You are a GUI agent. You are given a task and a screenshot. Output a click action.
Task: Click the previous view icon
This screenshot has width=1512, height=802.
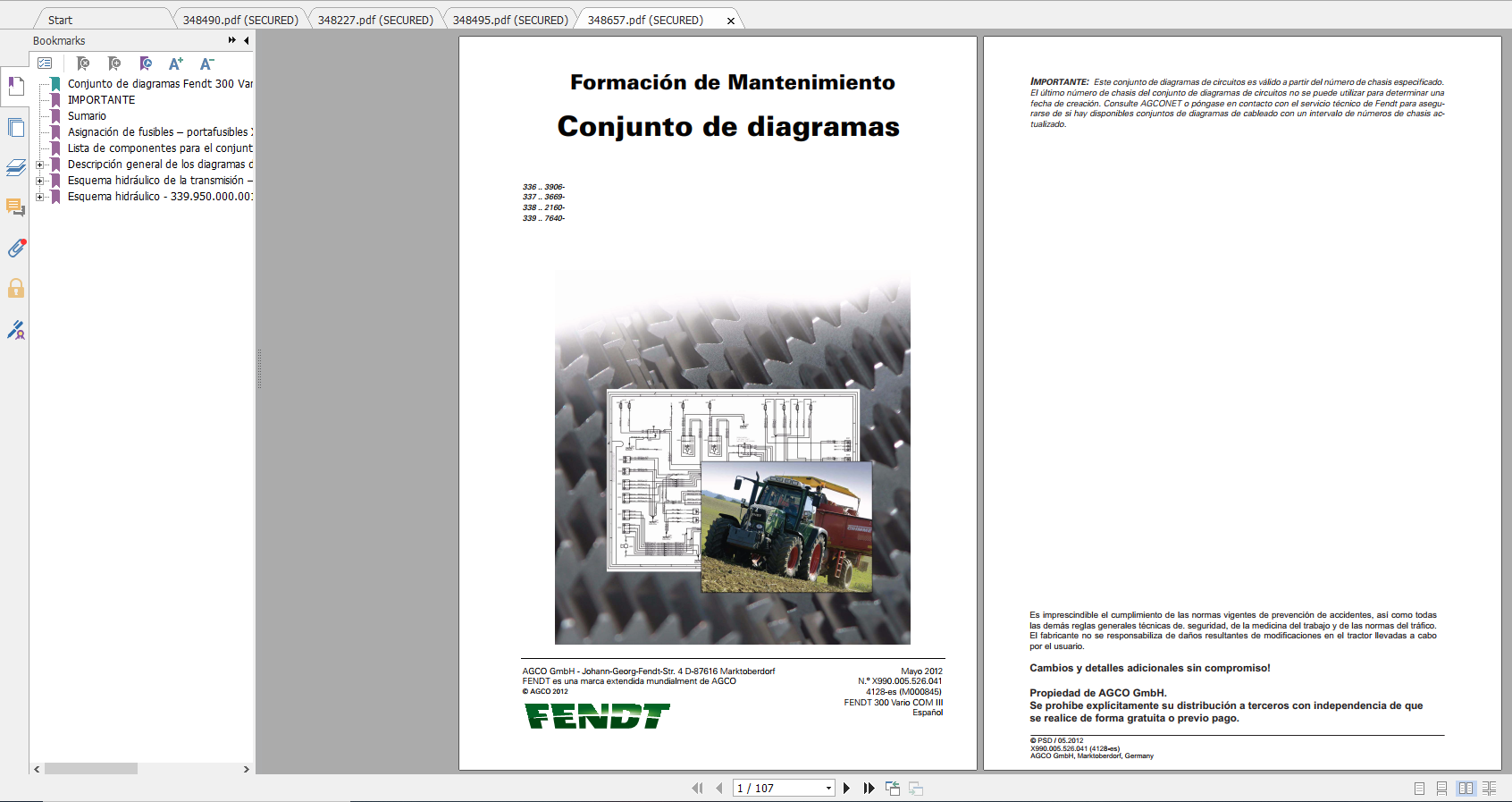tap(892, 788)
